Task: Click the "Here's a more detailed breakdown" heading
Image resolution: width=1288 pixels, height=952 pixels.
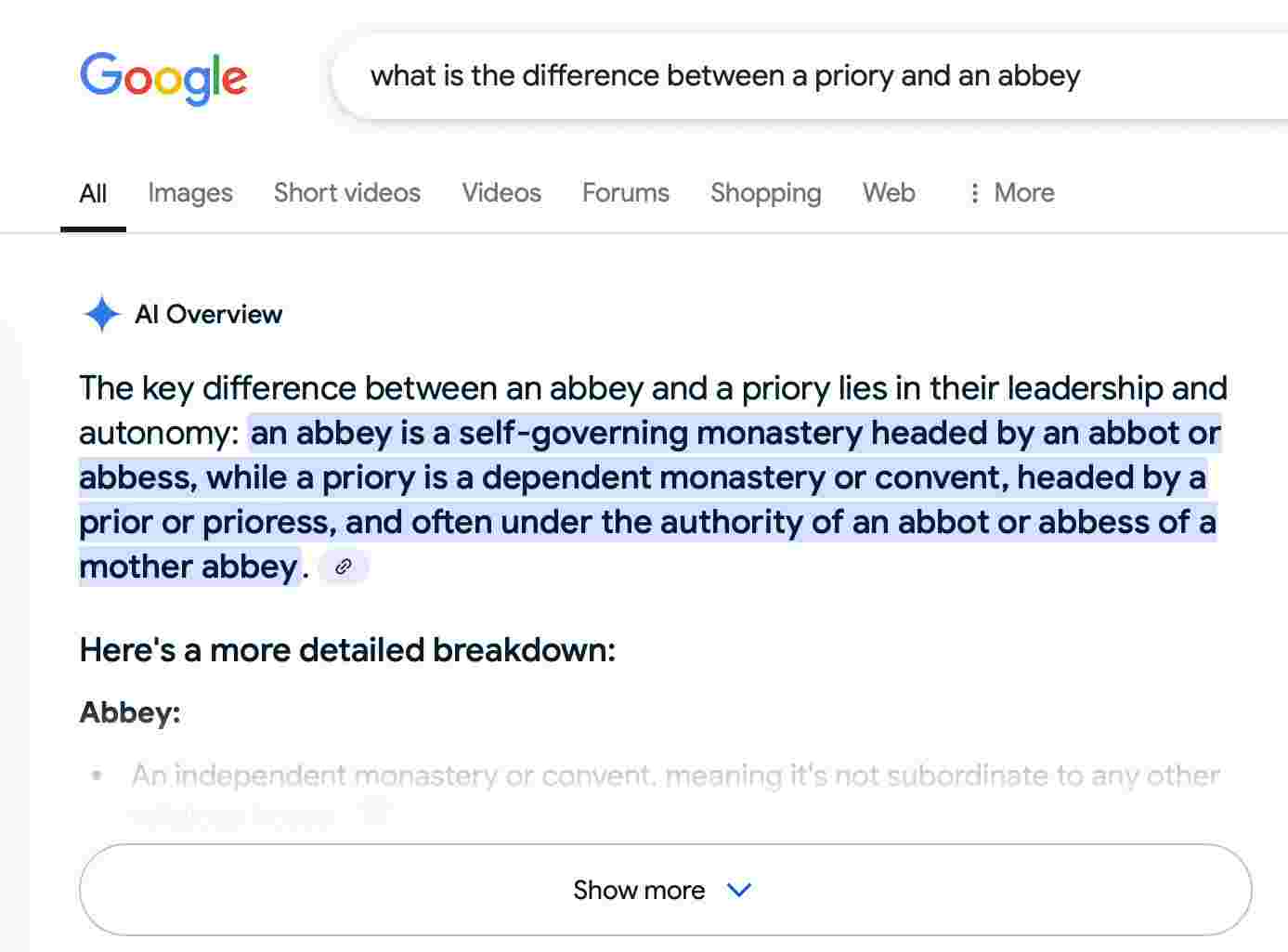Action: 347,650
